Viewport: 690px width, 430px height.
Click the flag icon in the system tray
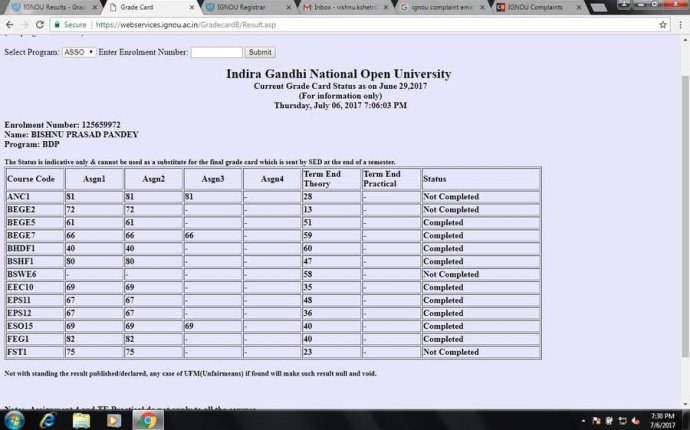click(x=597, y=421)
